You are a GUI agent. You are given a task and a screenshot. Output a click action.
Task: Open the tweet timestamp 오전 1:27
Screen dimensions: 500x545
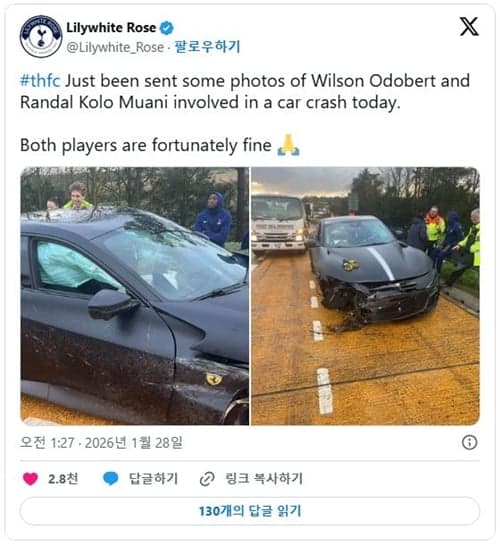point(101,442)
